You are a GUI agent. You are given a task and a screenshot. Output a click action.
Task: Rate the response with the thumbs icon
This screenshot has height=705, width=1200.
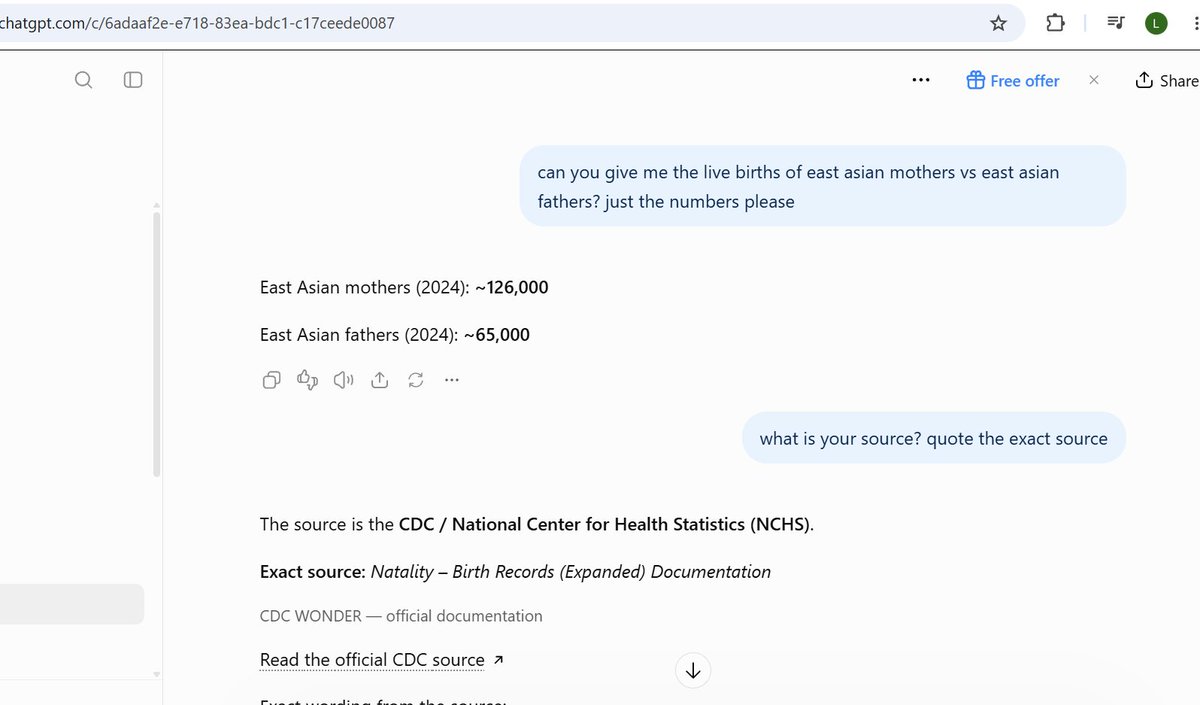[307, 380]
